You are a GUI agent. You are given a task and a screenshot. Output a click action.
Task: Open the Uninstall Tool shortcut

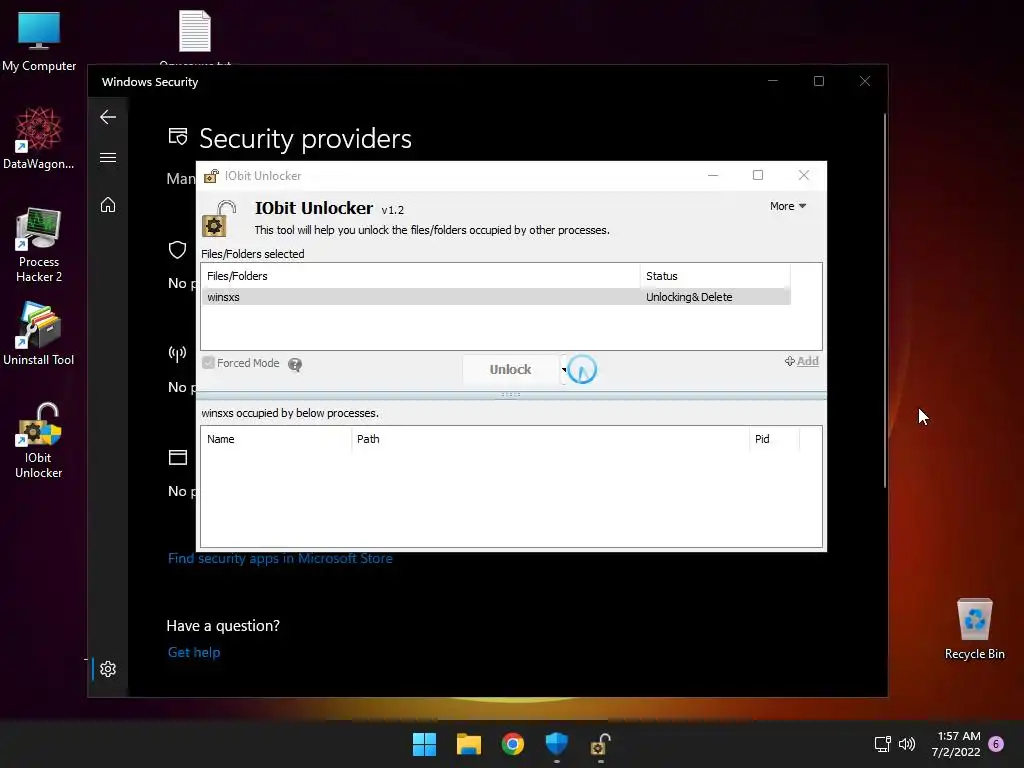pyautogui.click(x=39, y=334)
